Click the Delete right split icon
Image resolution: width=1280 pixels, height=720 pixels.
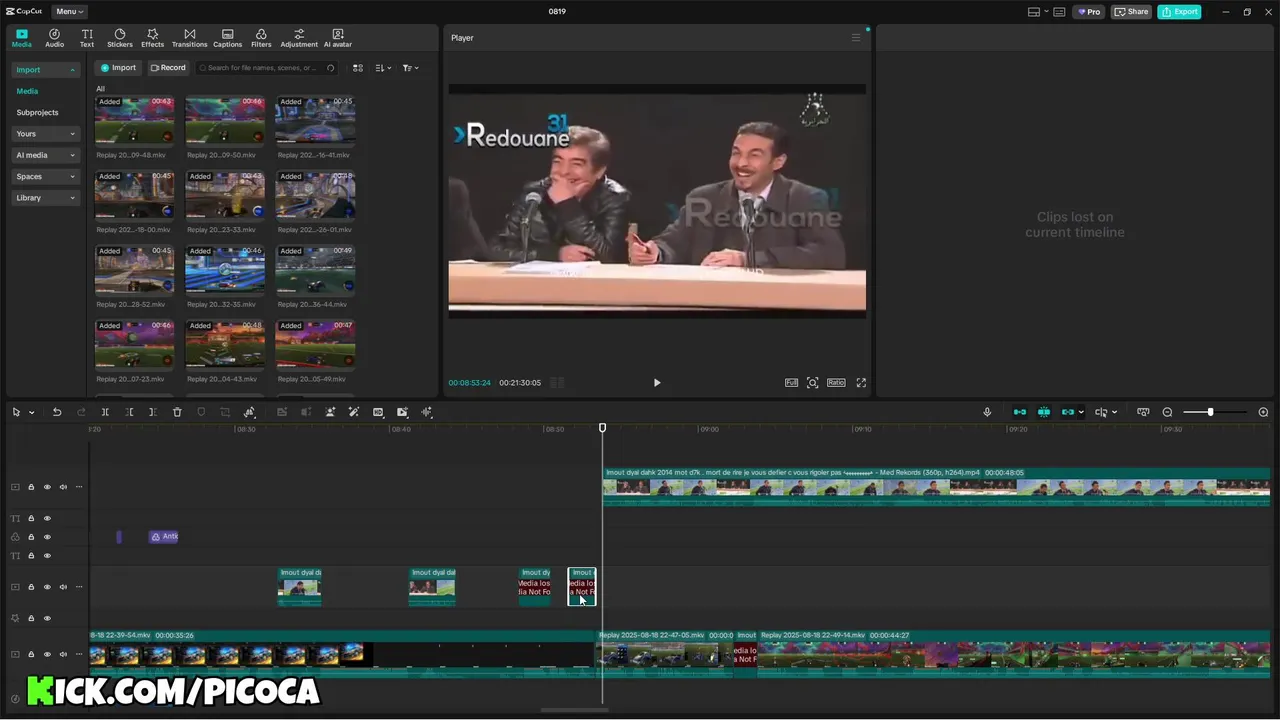pyautogui.click(x=152, y=412)
